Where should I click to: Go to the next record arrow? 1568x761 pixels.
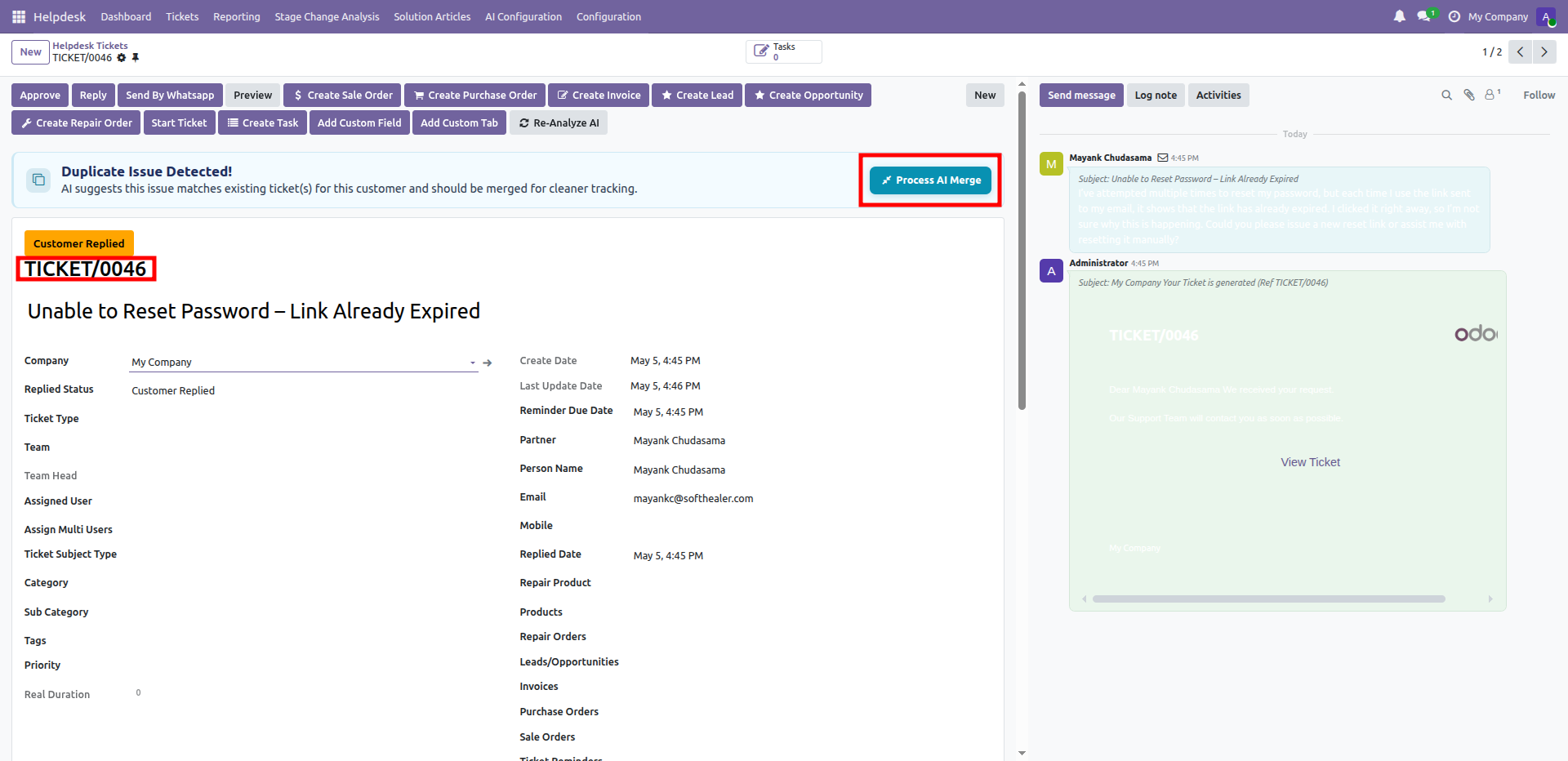1544,51
